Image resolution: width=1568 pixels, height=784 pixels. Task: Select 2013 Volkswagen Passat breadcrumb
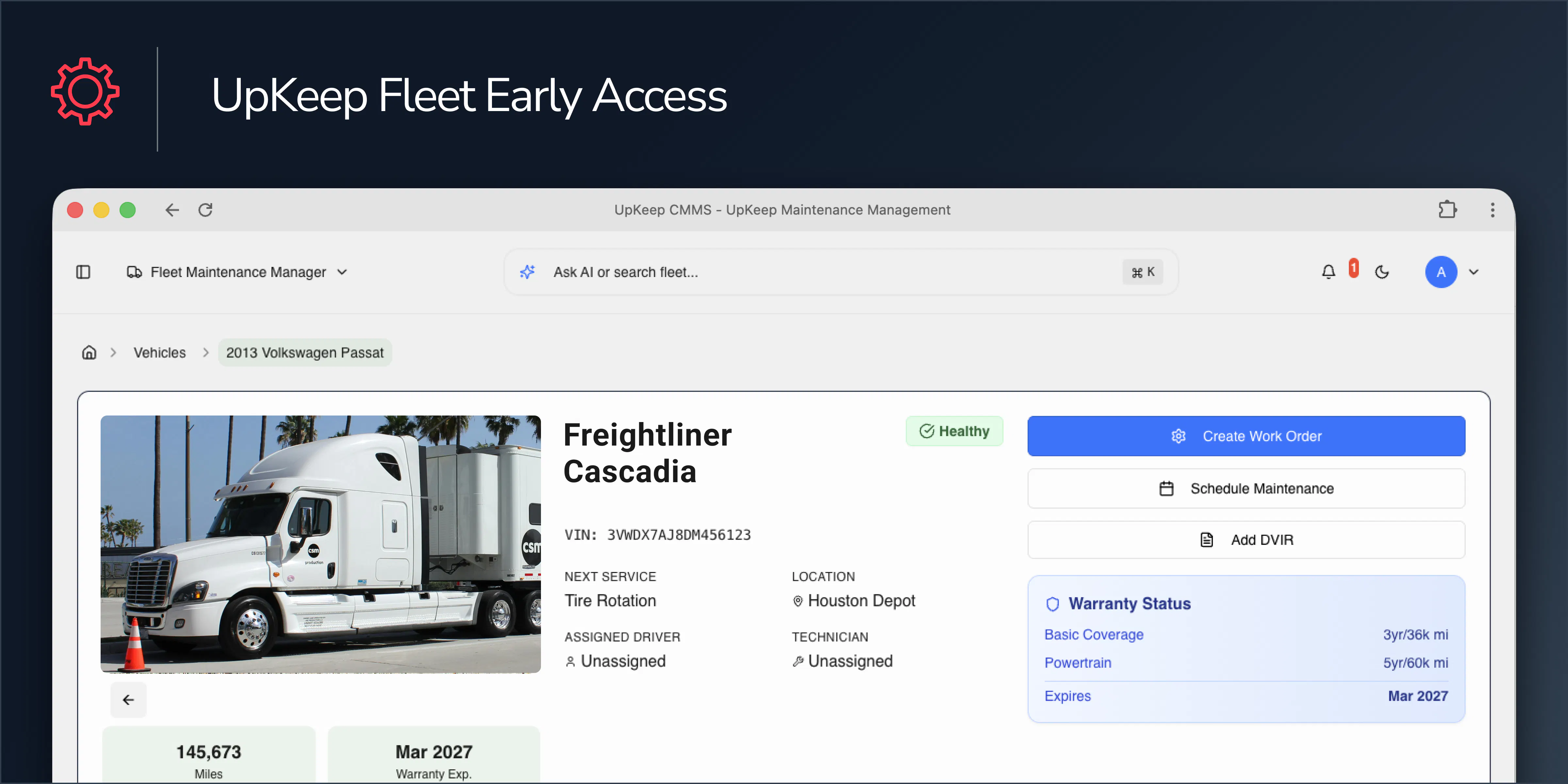pos(304,352)
